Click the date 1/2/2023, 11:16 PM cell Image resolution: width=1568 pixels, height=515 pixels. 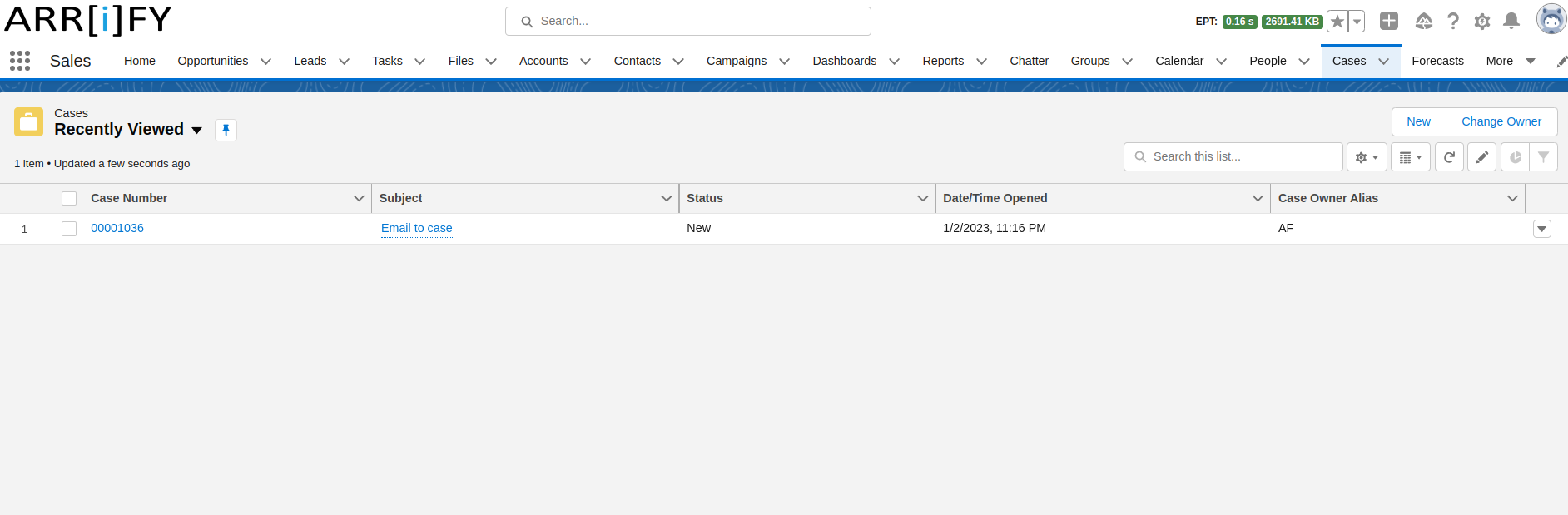coord(995,228)
